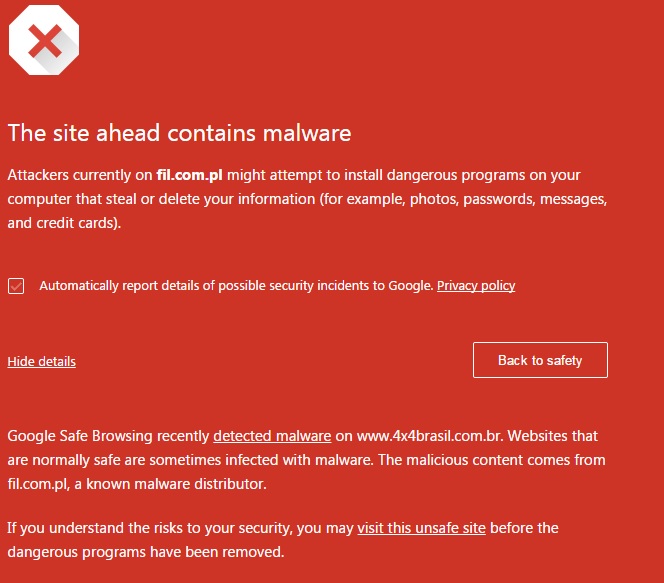Click the red X malware warning icon
Image resolution: width=664 pixels, height=583 pixels.
44,40
